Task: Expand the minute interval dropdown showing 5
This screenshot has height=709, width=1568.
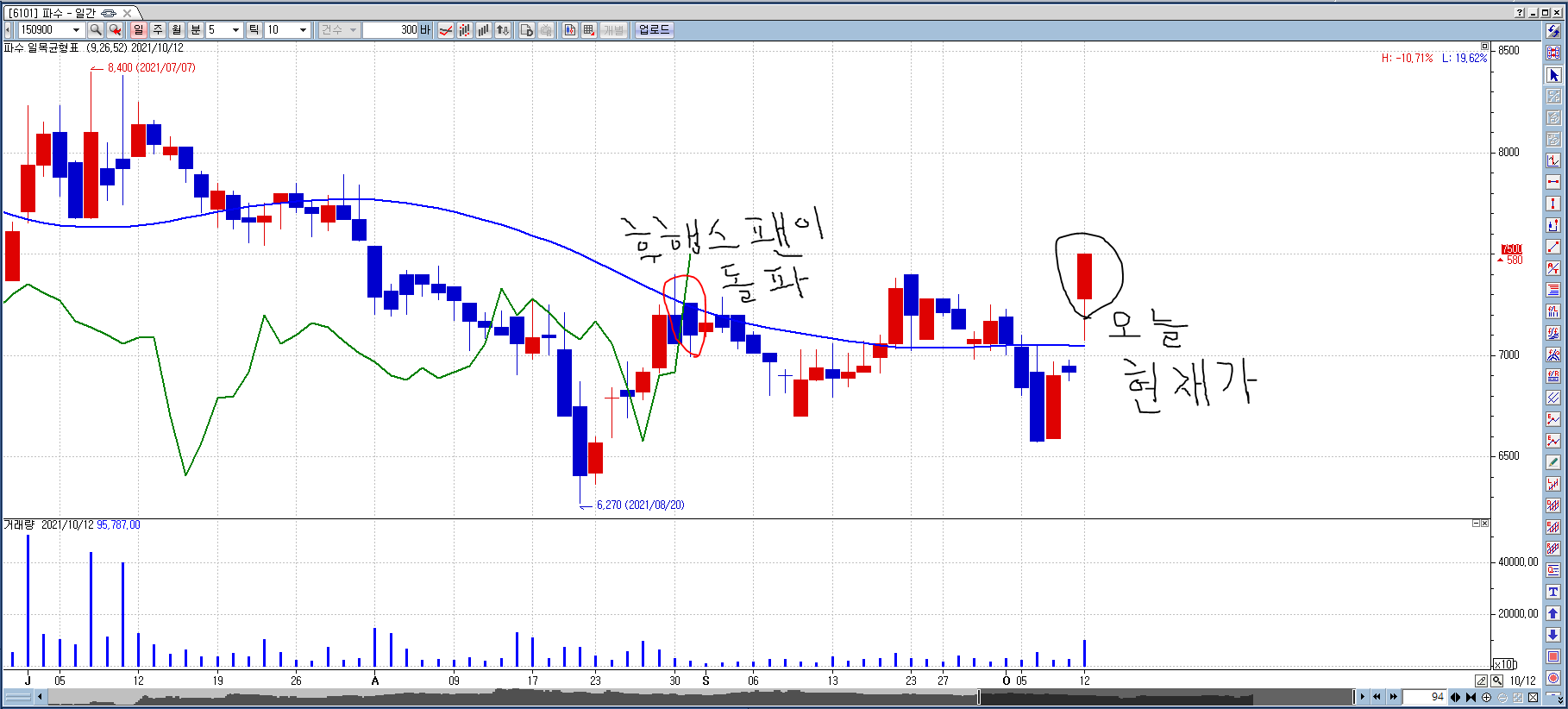Action: coord(235,30)
